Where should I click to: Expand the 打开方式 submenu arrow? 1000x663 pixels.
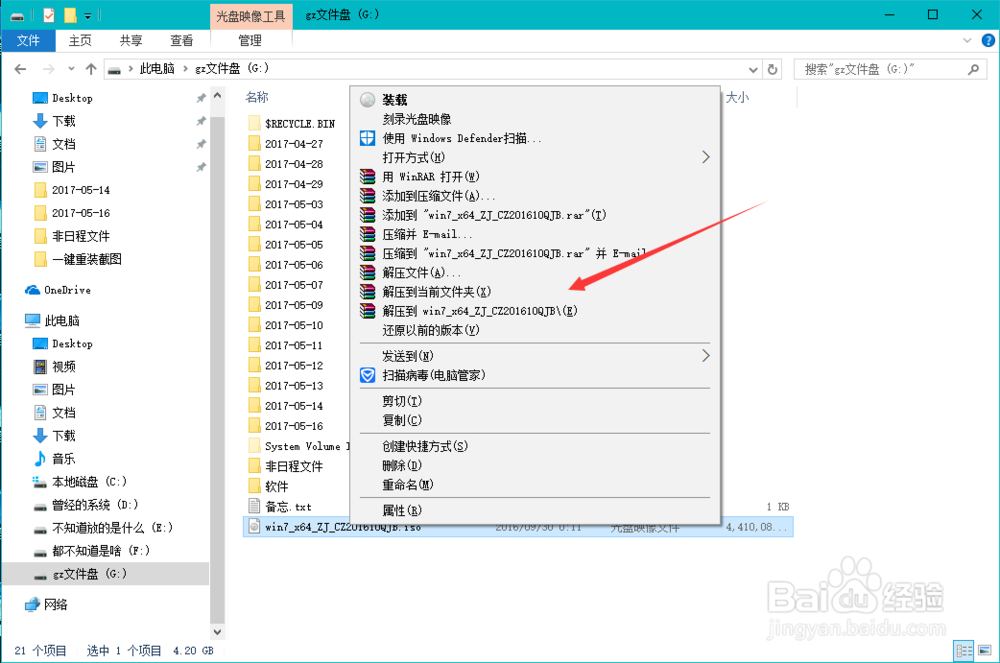[x=705, y=157]
